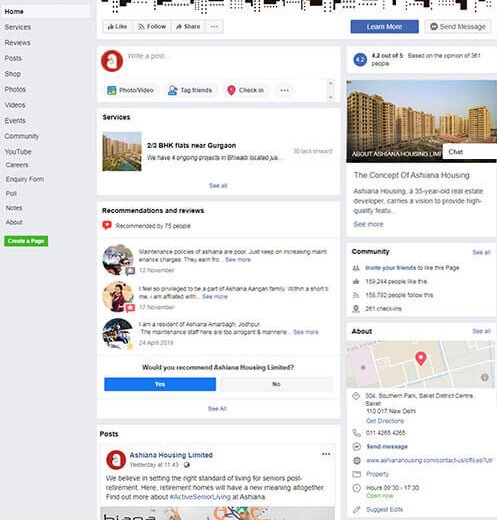
Task: Click See all in the Community card
Action: click(481, 252)
